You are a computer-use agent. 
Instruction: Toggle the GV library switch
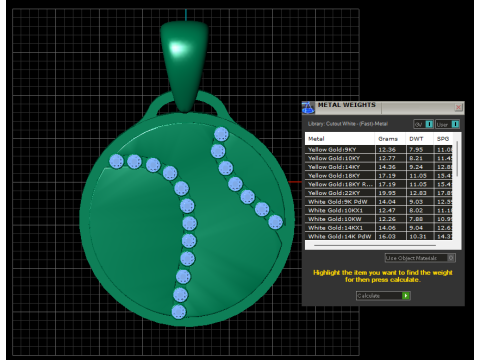coord(423,124)
